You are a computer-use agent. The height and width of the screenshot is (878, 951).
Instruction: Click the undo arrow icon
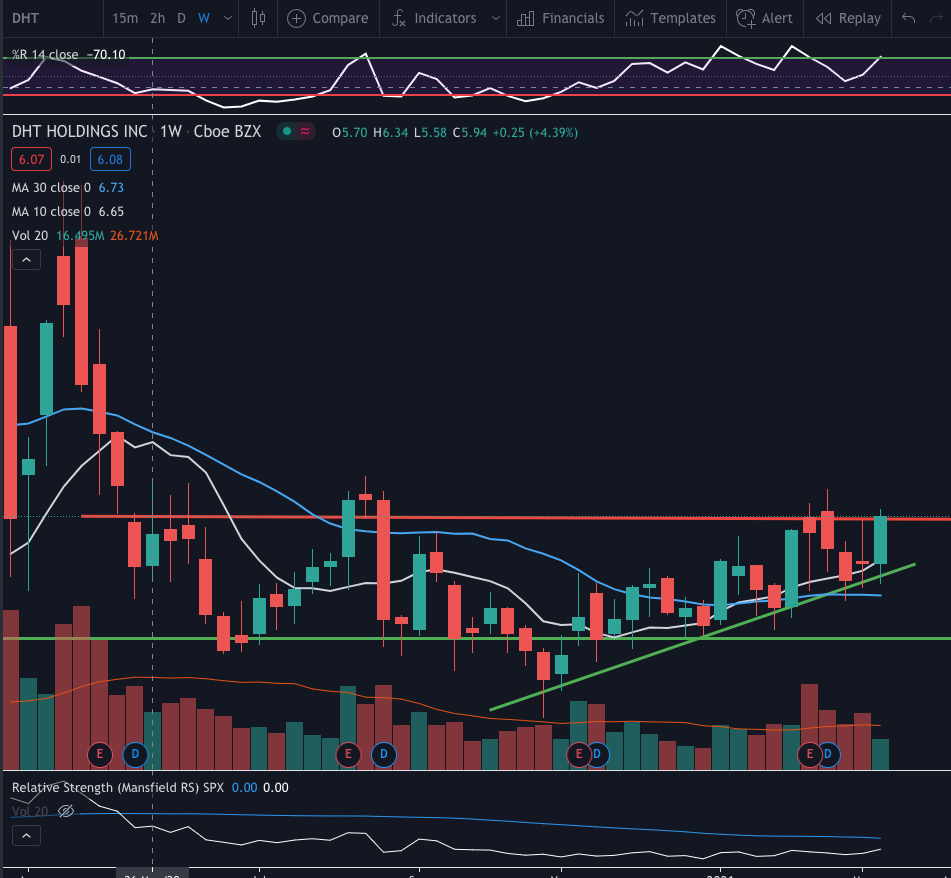pos(908,18)
